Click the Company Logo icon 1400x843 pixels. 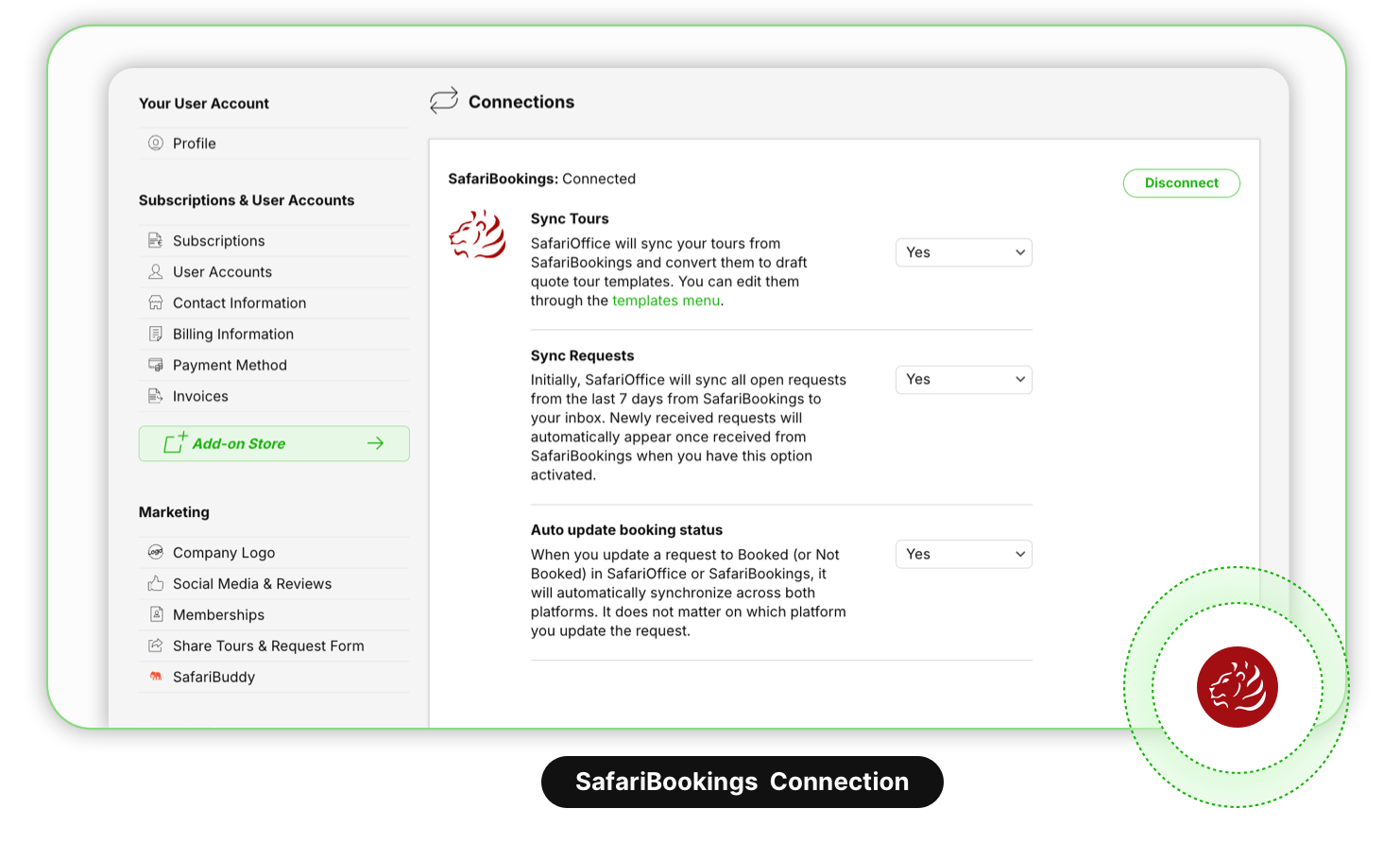pyautogui.click(x=156, y=553)
